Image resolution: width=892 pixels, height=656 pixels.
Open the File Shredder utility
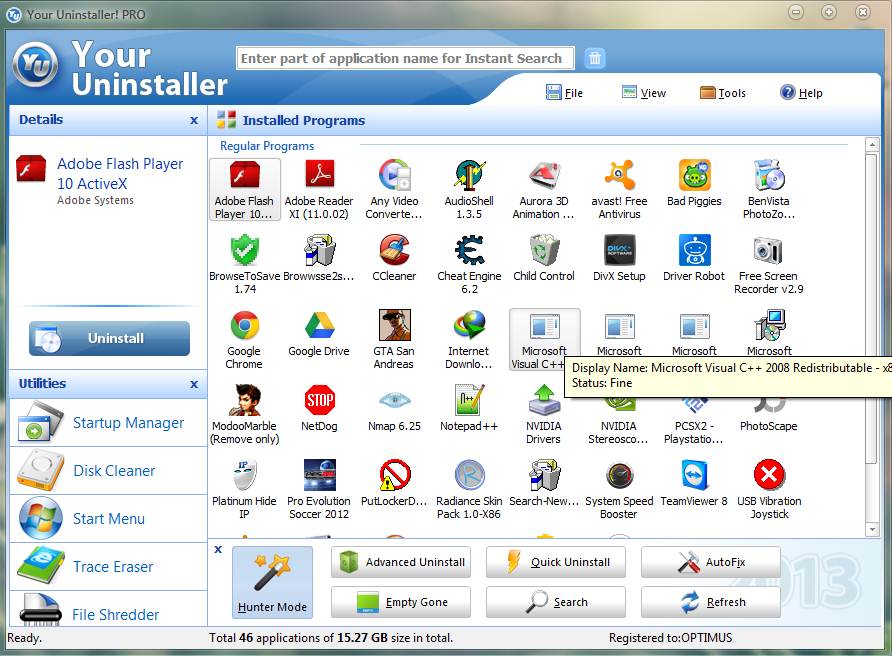point(108,609)
